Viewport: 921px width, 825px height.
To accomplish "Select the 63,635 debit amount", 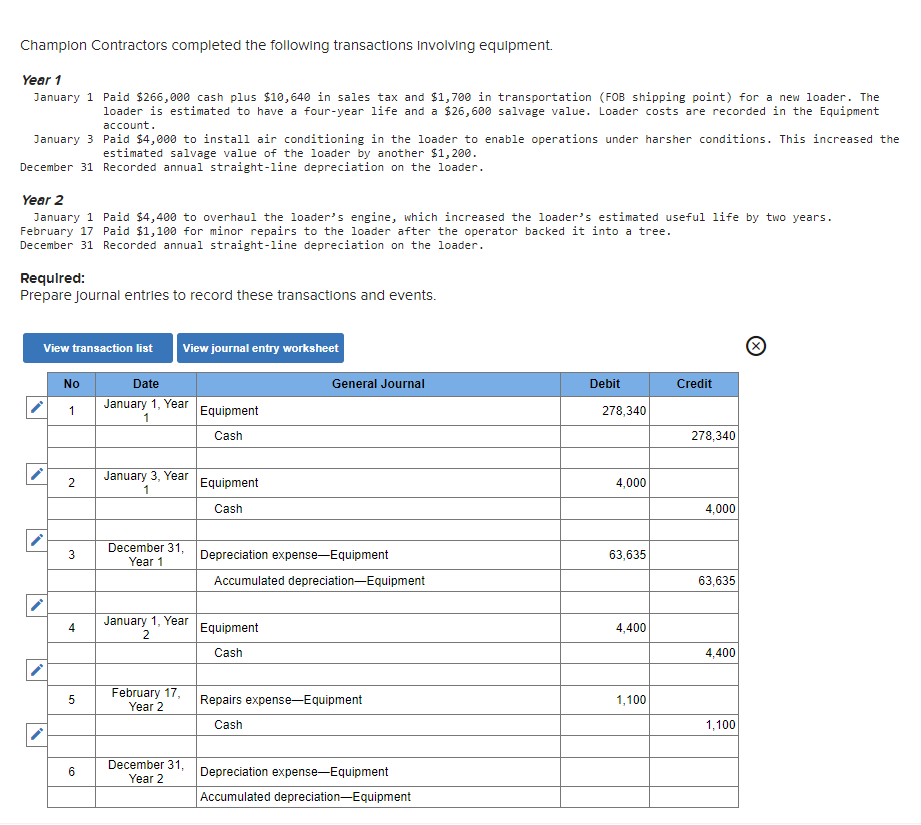I will click(605, 555).
